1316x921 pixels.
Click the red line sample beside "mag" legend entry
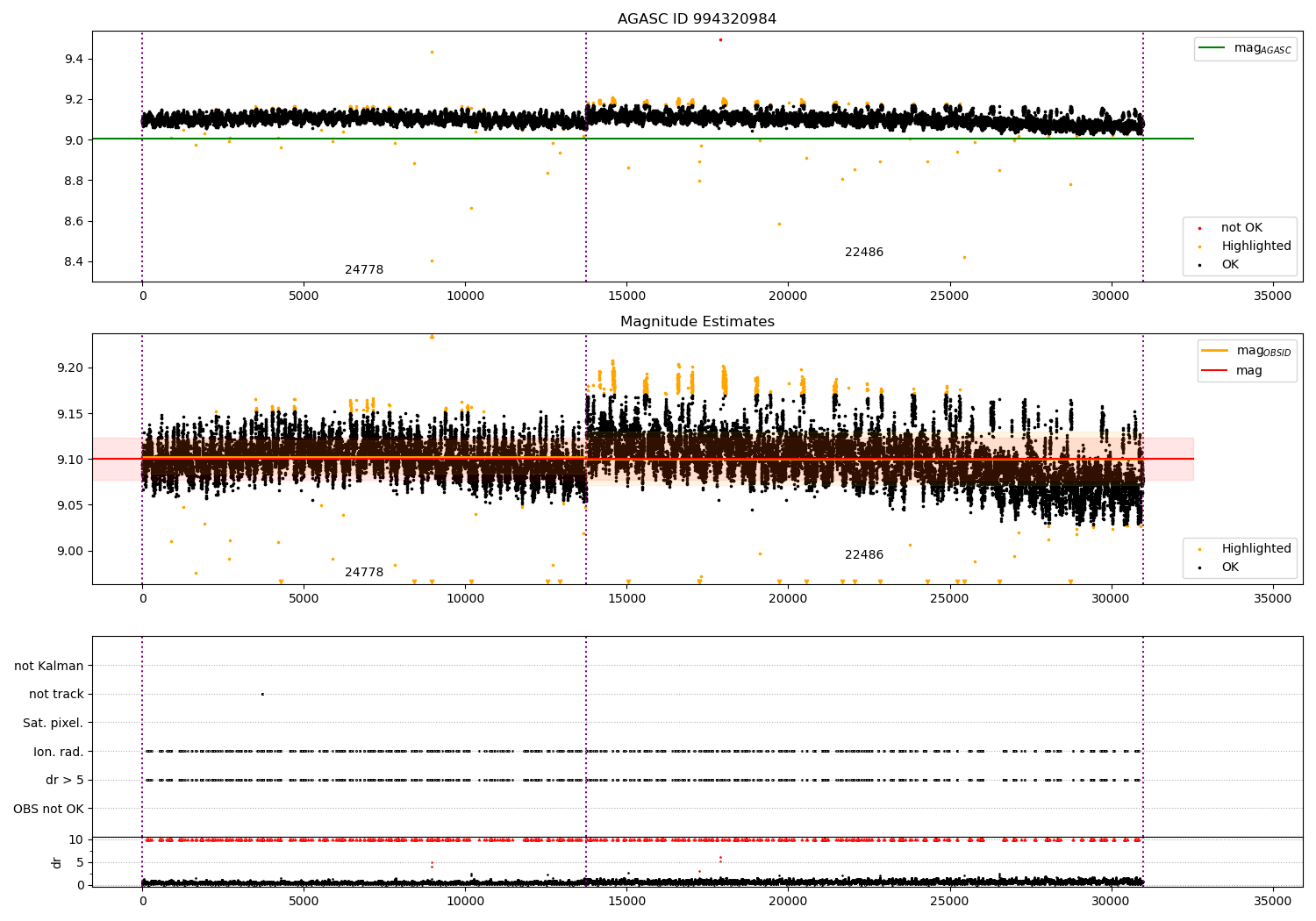(x=1215, y=371)
